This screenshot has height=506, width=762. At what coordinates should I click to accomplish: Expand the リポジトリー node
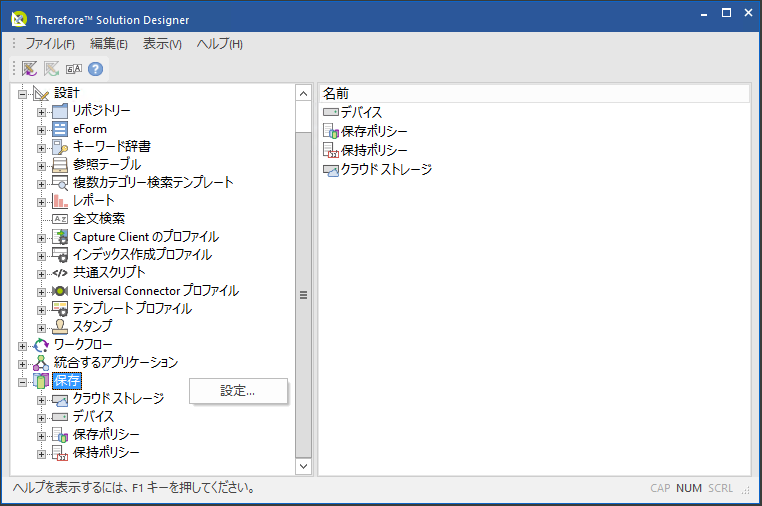pyautogui.click(x=41, y=112)
